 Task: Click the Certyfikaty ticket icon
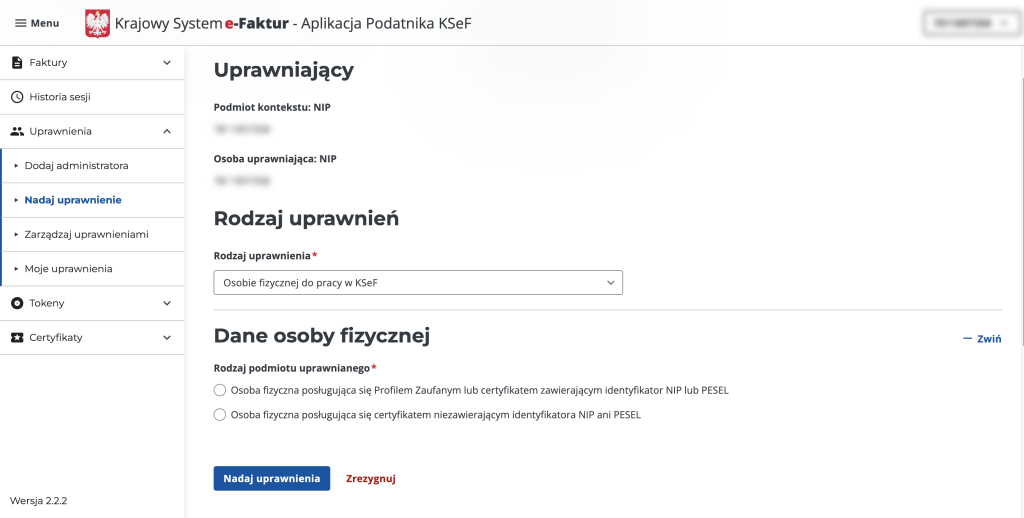click(17, 338)
